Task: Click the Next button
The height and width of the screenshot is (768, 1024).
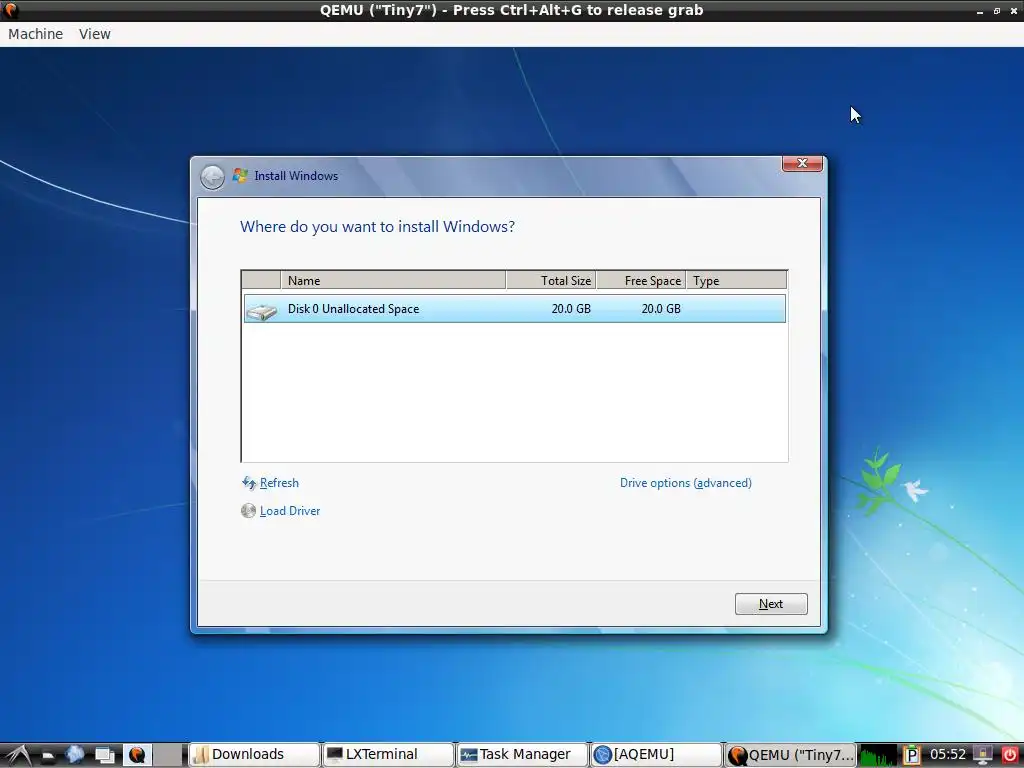Action: point(771,604)
